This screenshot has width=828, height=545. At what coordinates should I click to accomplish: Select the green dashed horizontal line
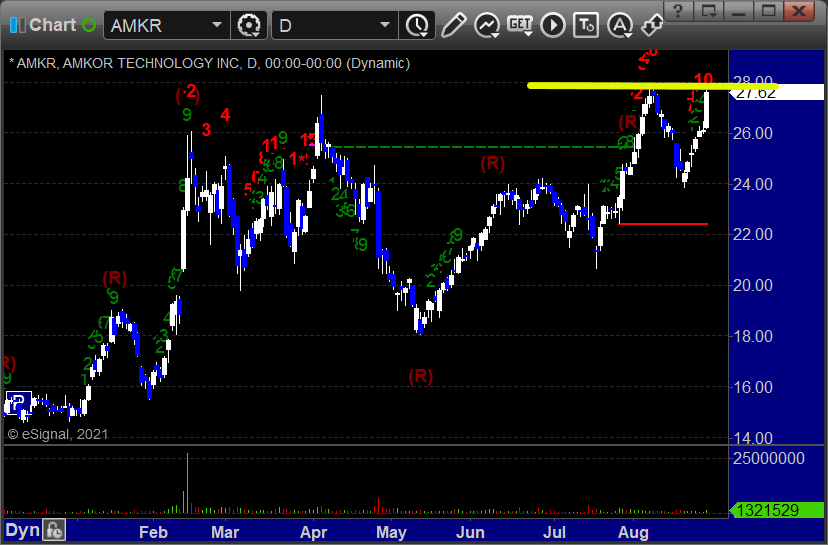point(475,147)
